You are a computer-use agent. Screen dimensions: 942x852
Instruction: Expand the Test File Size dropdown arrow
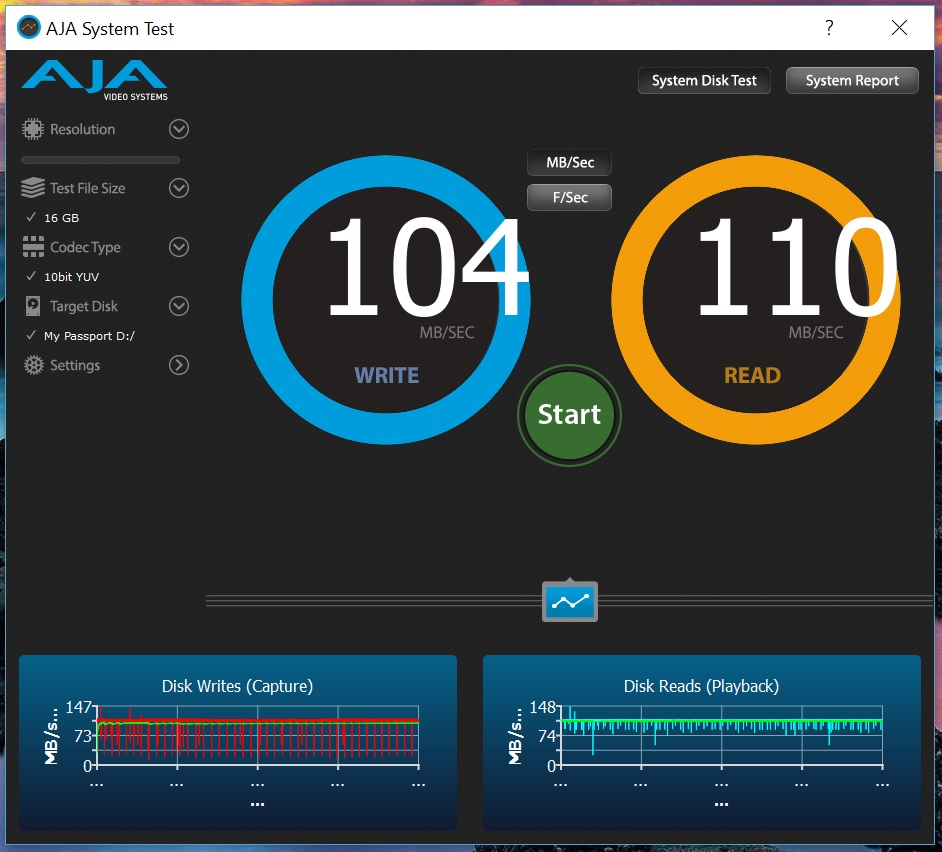coord(178,187)
